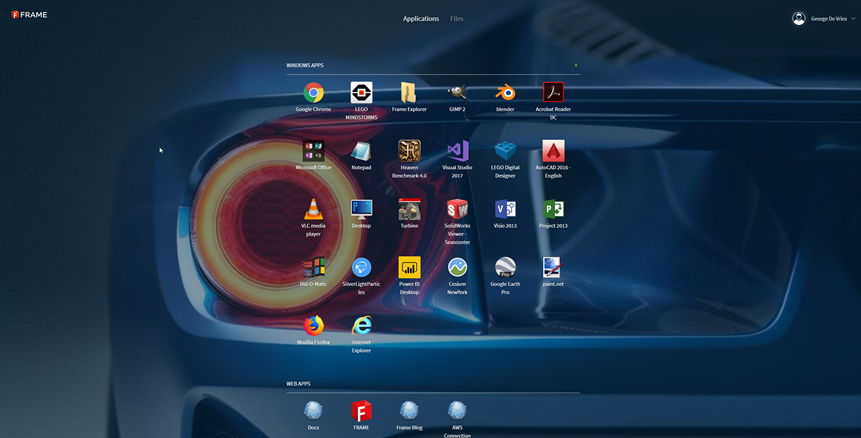Viewport: 861px width, 438px height.
Task: Open Cesium NewYork
Action: click(457, 268)
